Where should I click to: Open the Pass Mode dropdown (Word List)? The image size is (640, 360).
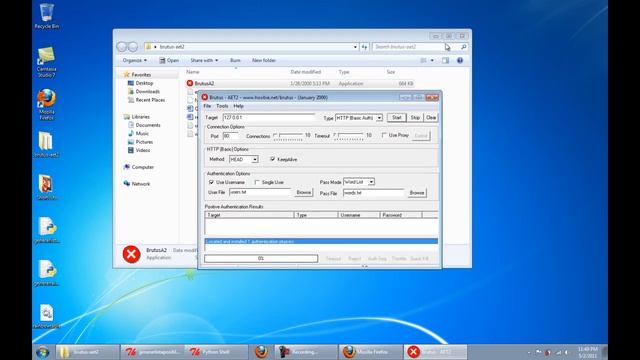tap(371, 182)
